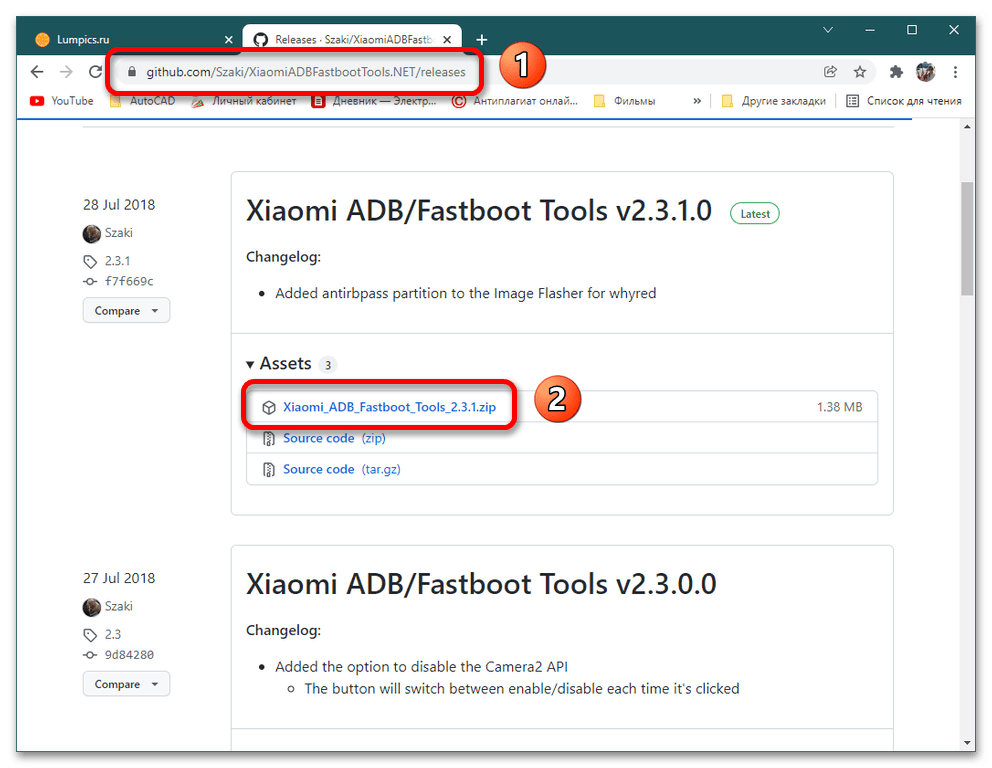
Task: Click the commit icon beside f7f669c
Action: (x=90, y=282)
